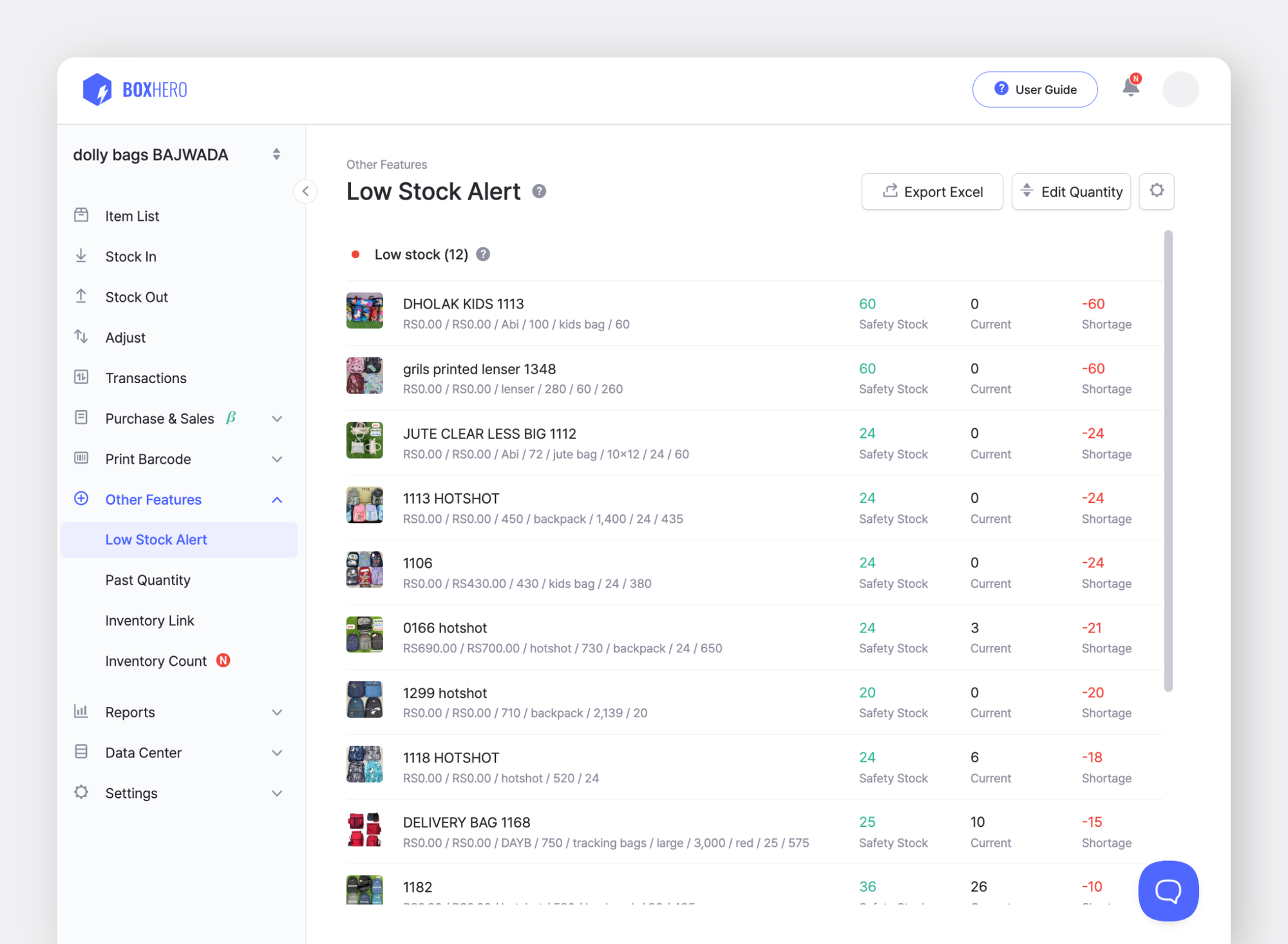
Task: Click the notification bell icon
Action: (x=1130, y=88)
